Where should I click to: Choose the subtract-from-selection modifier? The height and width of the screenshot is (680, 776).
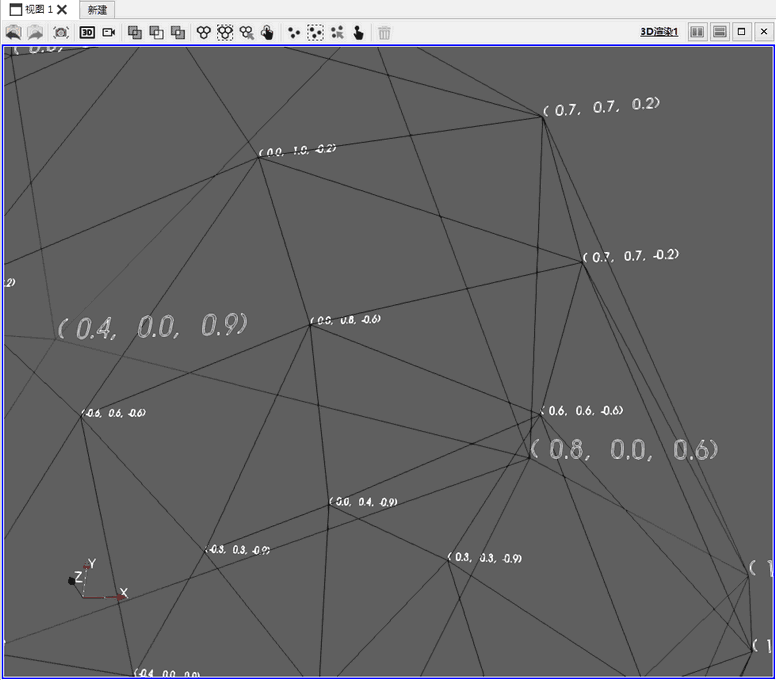pos(156,33)
